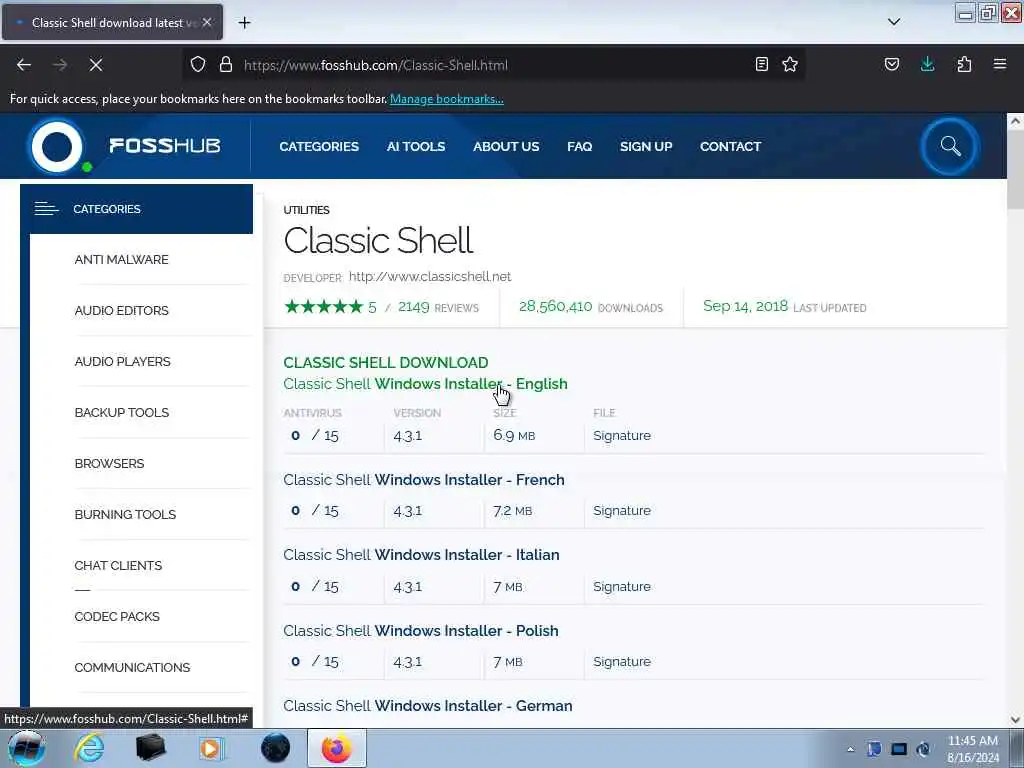Open the tracking protection shield icon
The image size is (1024, 768).
pos(198,65)
